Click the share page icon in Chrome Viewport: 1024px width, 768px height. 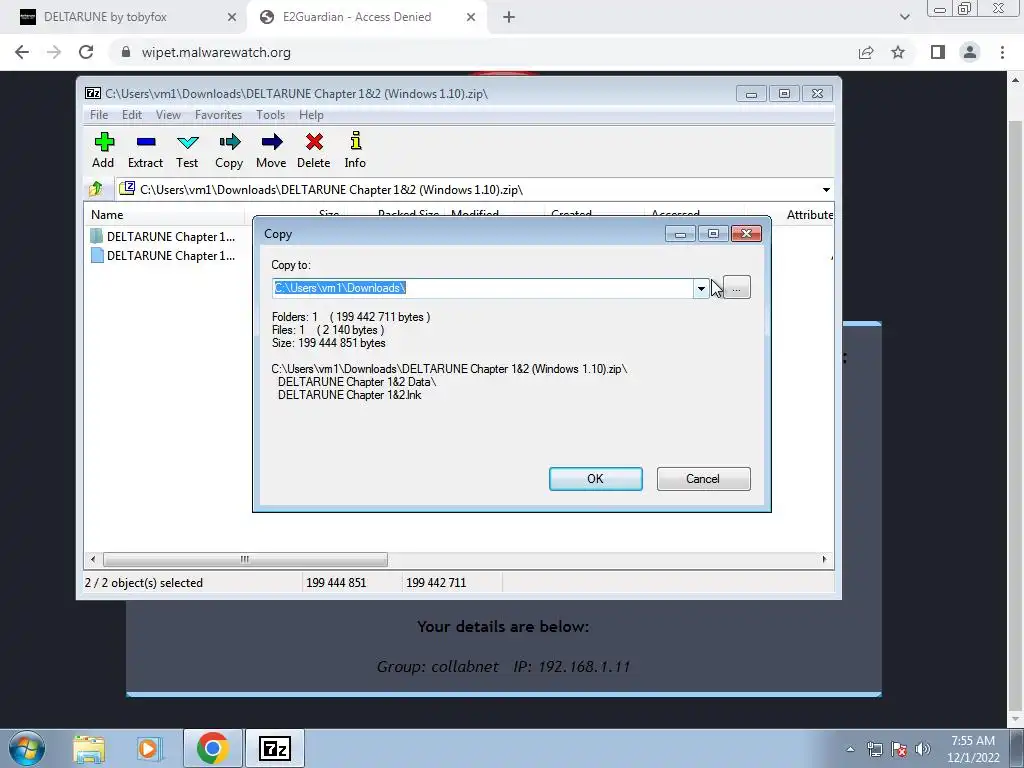pyautogui.click(x=866, y=52)
